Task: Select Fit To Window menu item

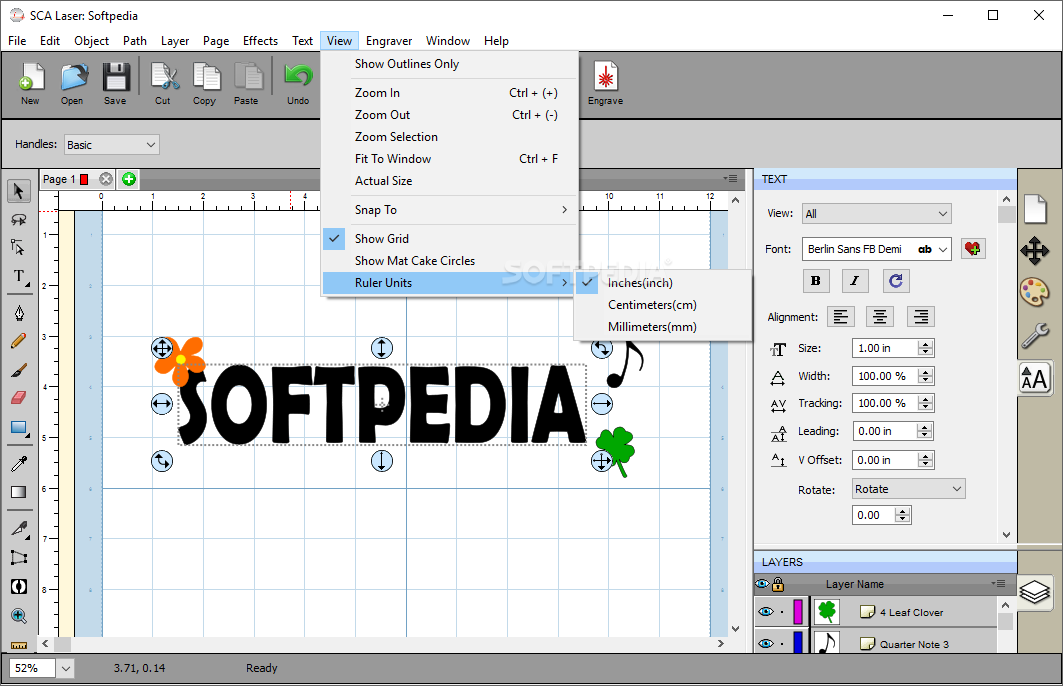Action: coord(449,159)
